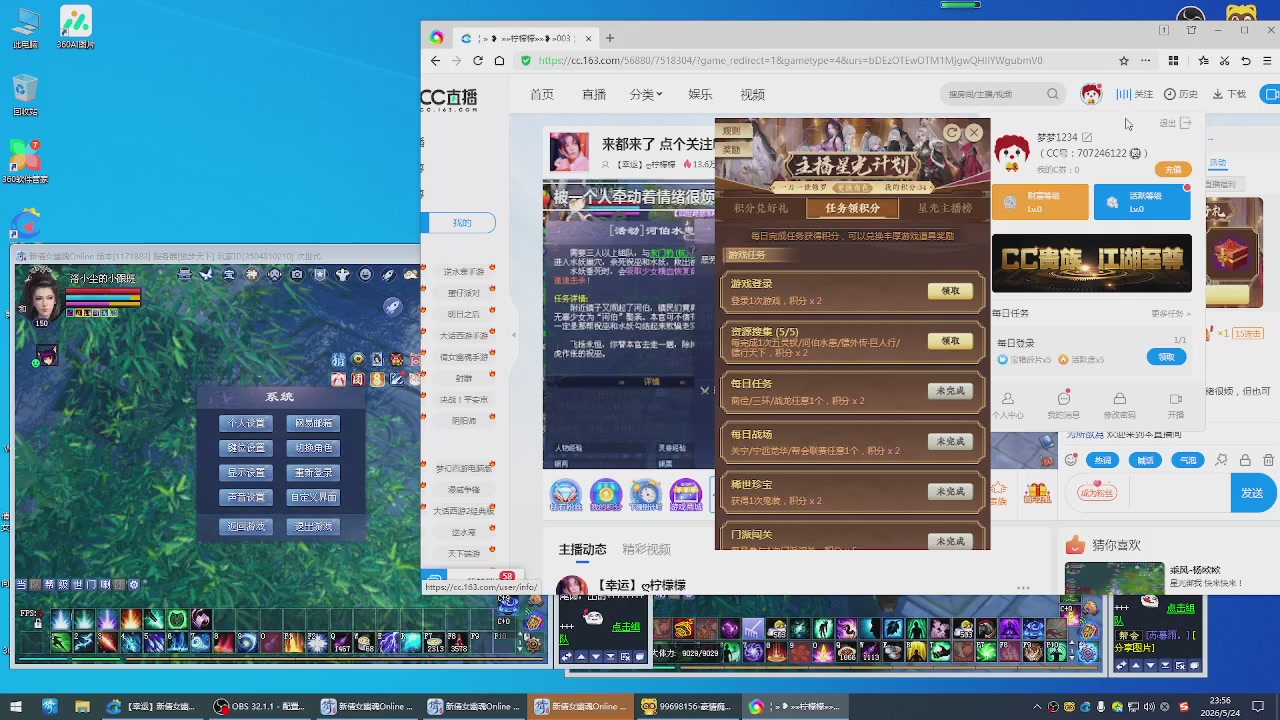Send the chat message with 发送
Screen dimensions: 1280x720
coord(1252,493)
